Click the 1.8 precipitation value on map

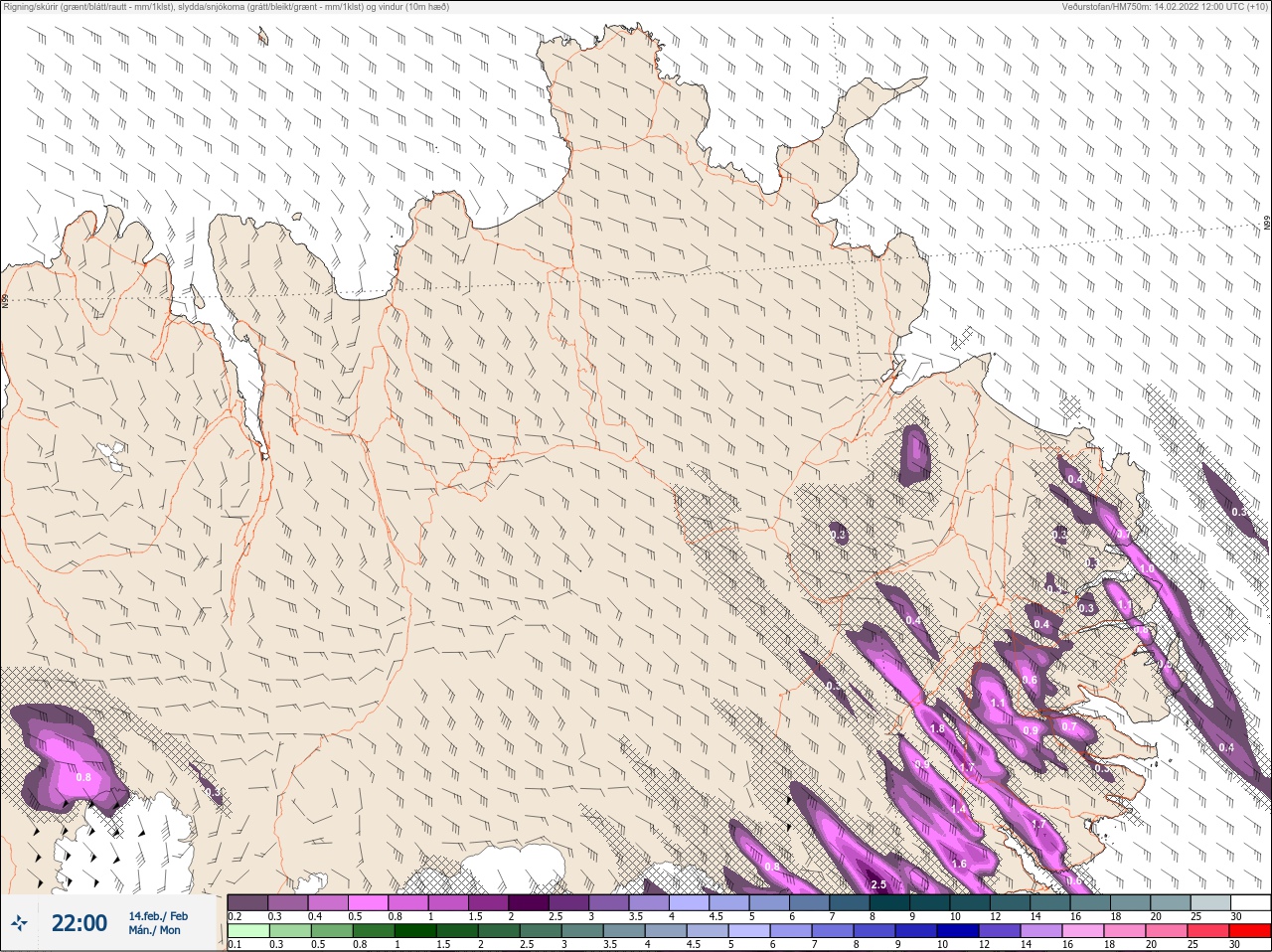[x=936, y=728]
